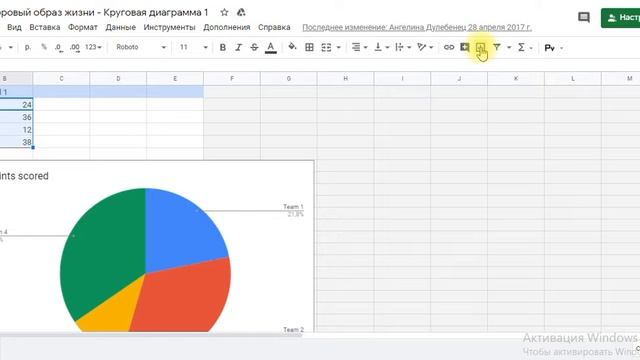Expand the input tools dropdown arrow

pyautogui.click(x=562, y=48)
